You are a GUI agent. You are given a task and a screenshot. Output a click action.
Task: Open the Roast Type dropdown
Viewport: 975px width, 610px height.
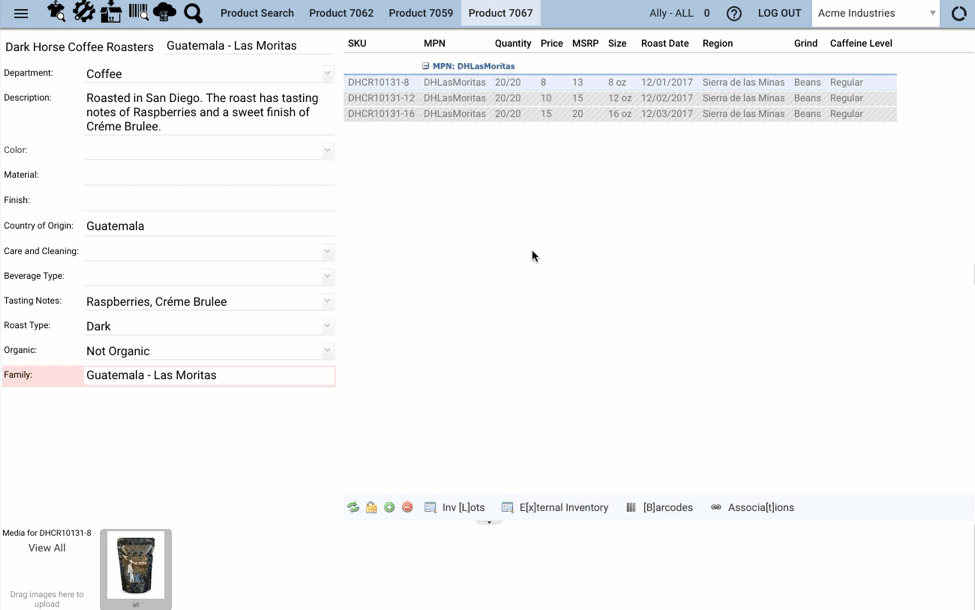327,325
